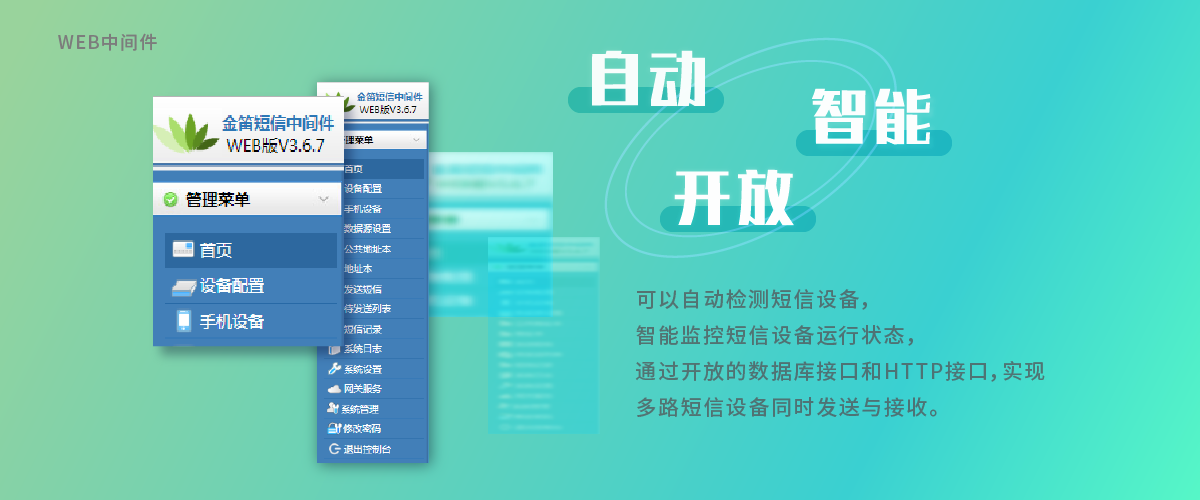Click the wrench icon for 系统设置
The height and width of the screenshot is (500, 1200).
tap(334, 369)
